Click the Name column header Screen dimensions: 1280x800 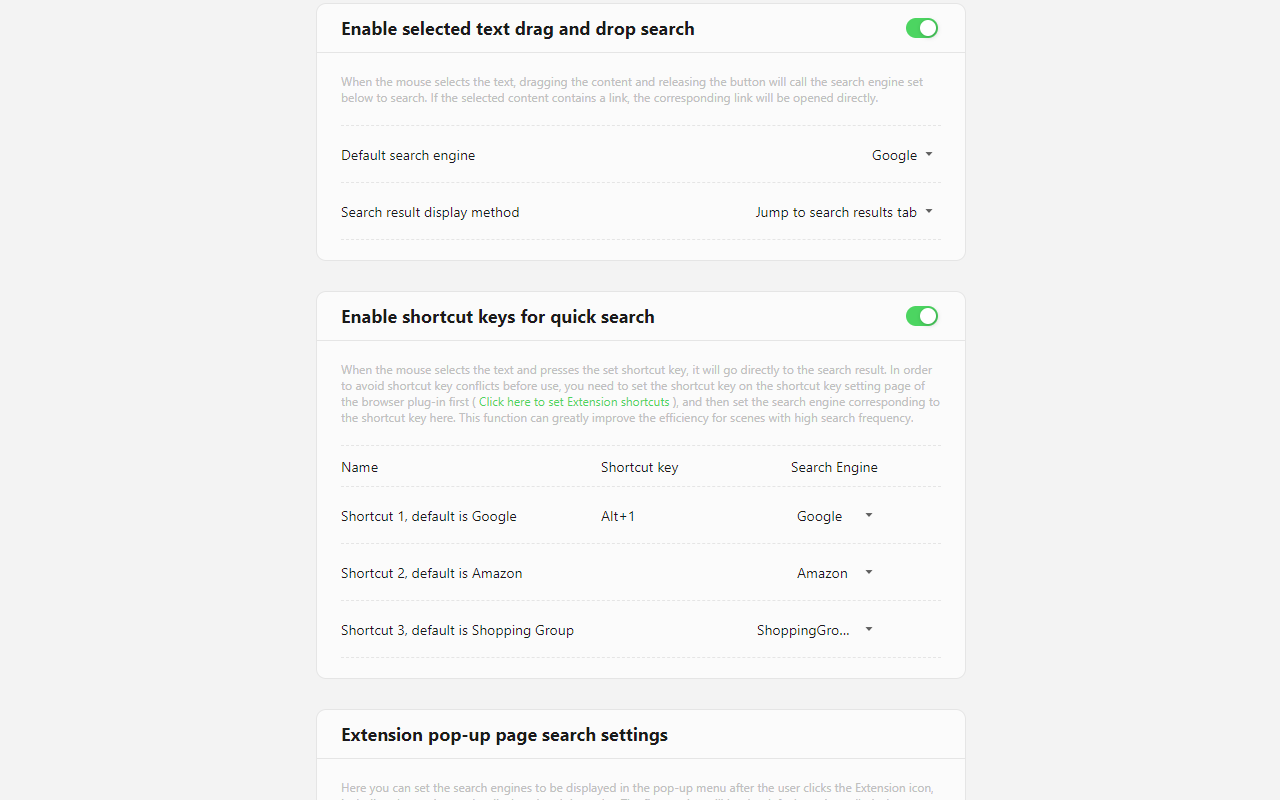pyautogui.click(x=359, y=467)
